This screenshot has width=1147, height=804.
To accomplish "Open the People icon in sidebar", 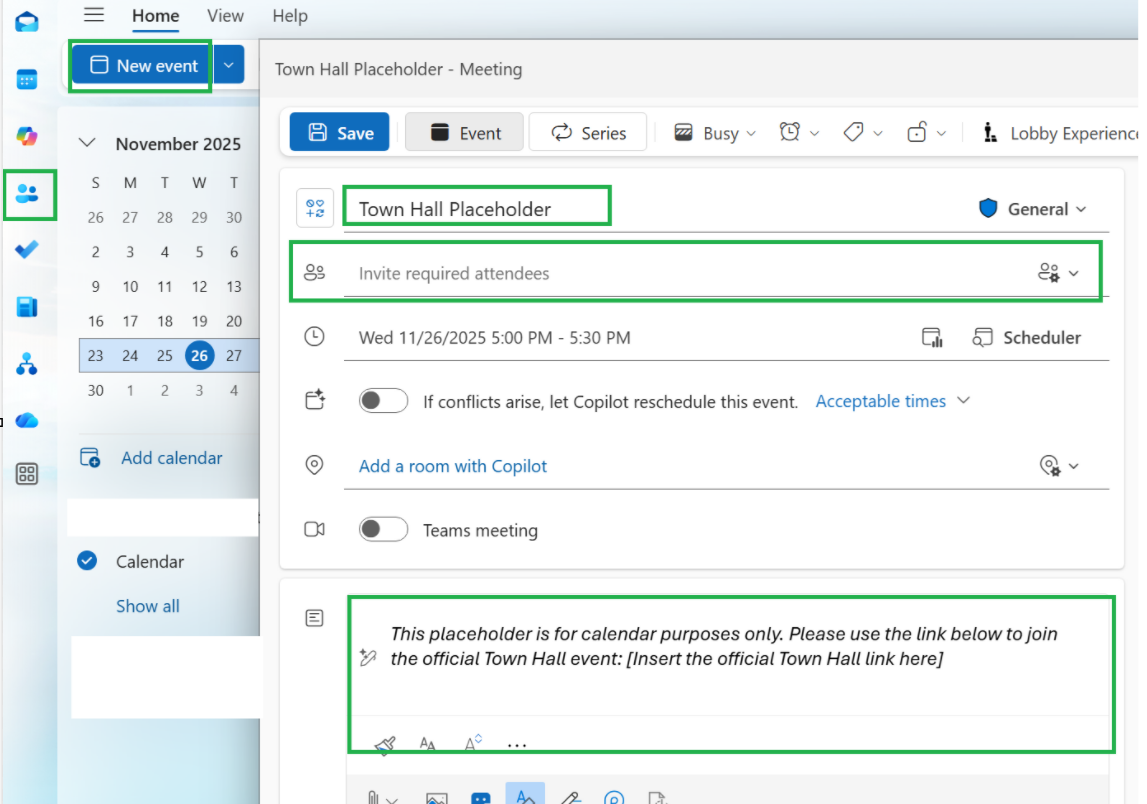I will (x=27, y=194).
